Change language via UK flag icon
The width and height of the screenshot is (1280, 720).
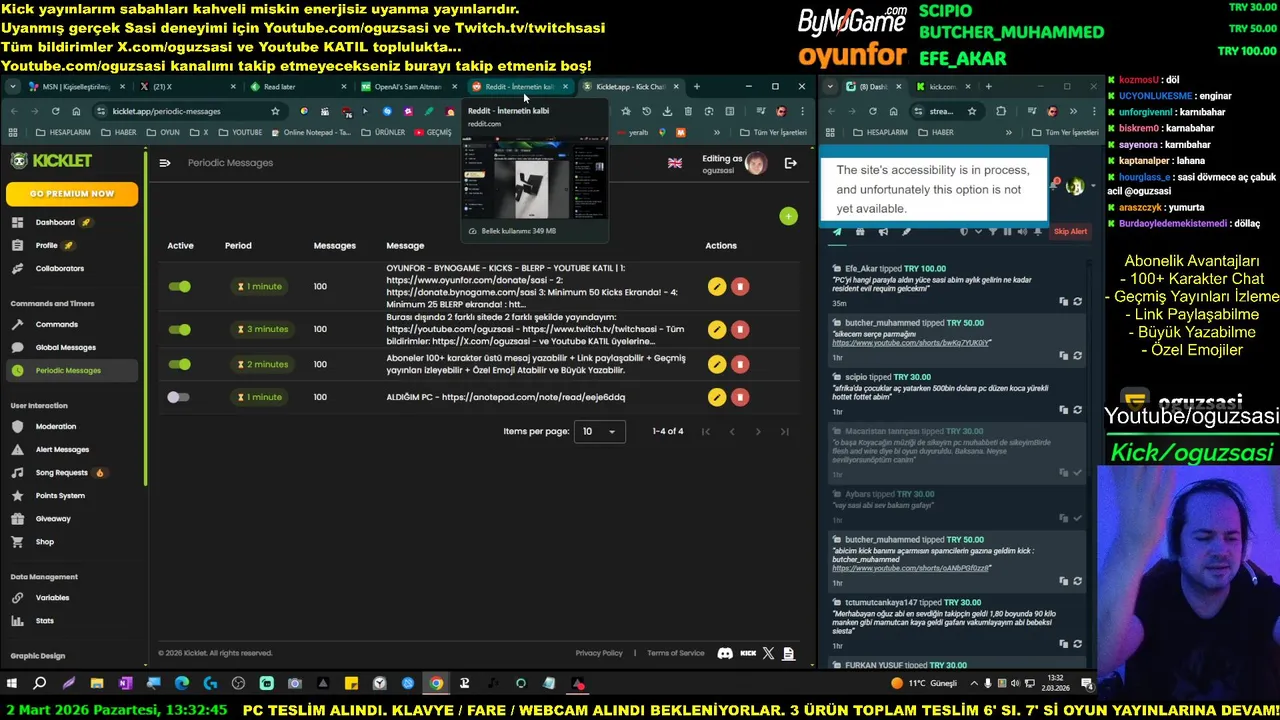[675, 163]
